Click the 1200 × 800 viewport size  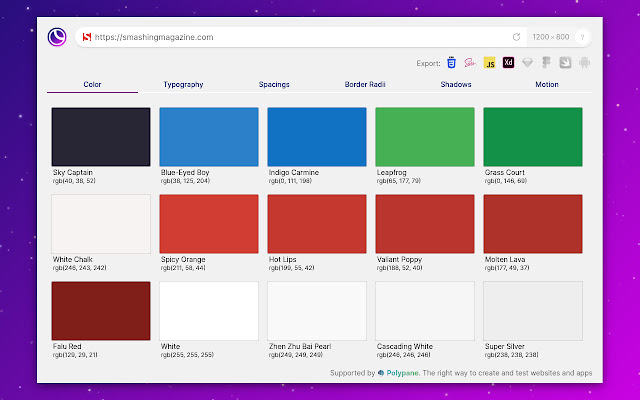550,37
